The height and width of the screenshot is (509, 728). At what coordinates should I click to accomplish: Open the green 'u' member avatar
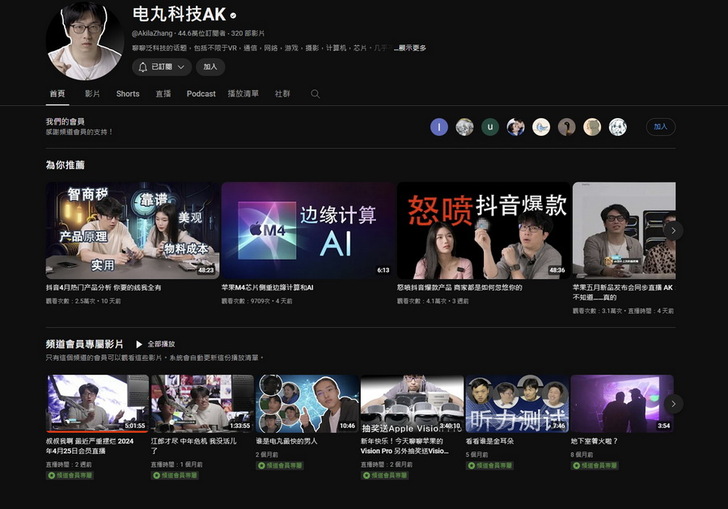tap(490, 127)
